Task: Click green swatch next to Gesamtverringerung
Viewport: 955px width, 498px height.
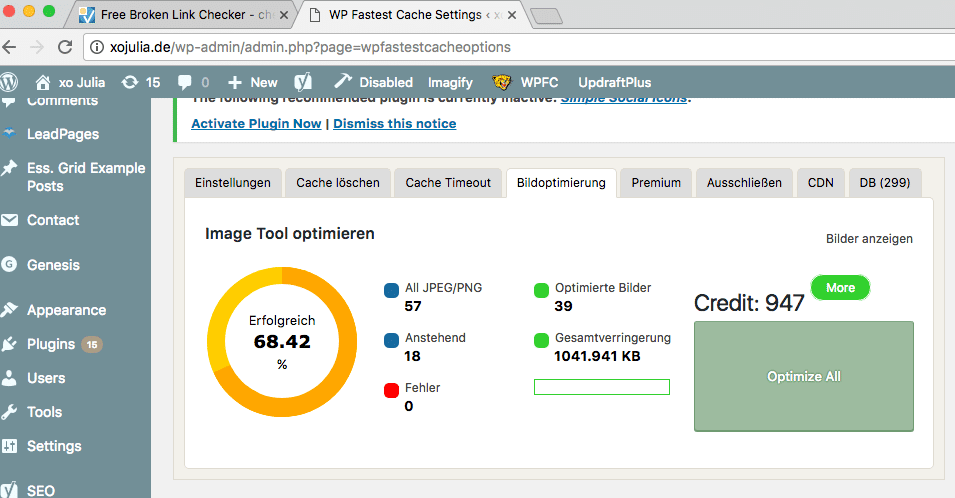Action: (x=541, y=340)
